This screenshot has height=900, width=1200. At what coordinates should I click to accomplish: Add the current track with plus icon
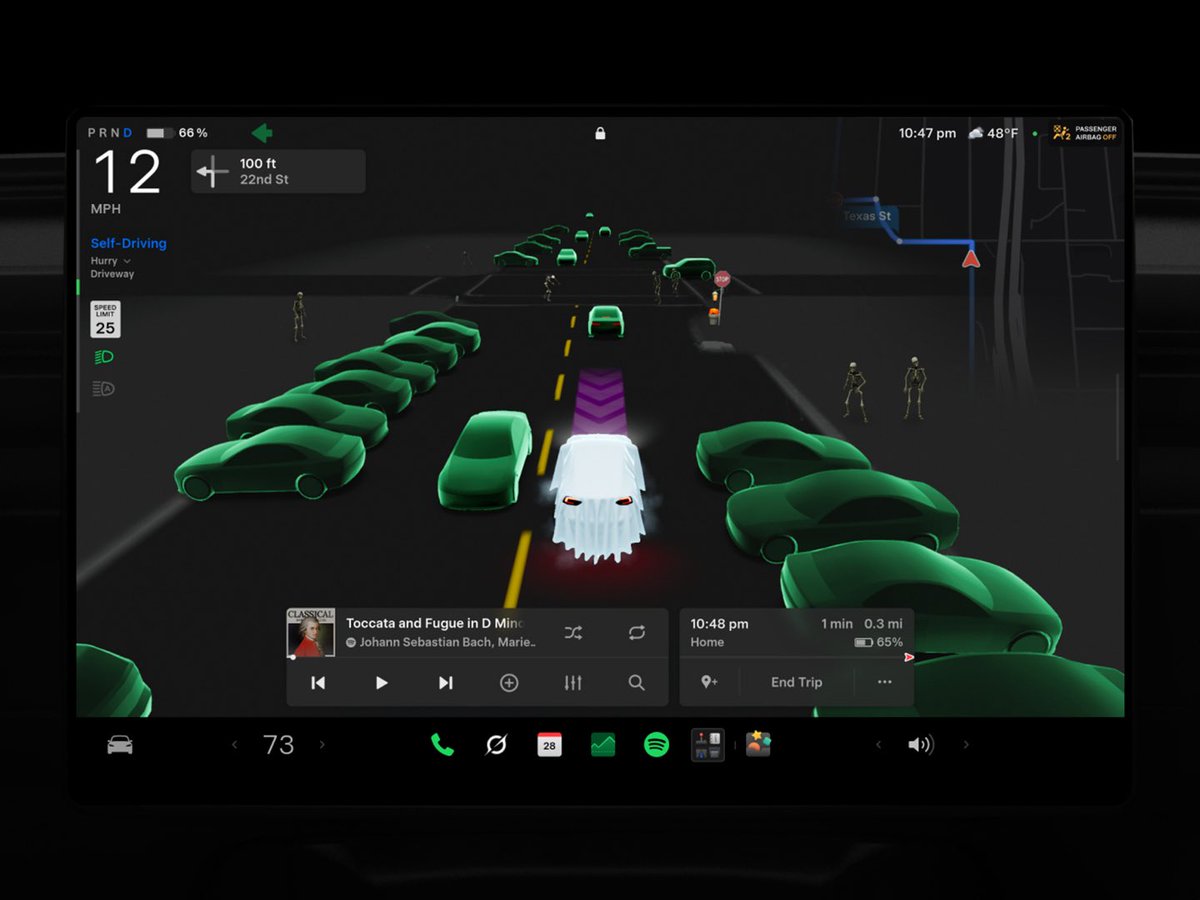(509, 683)
